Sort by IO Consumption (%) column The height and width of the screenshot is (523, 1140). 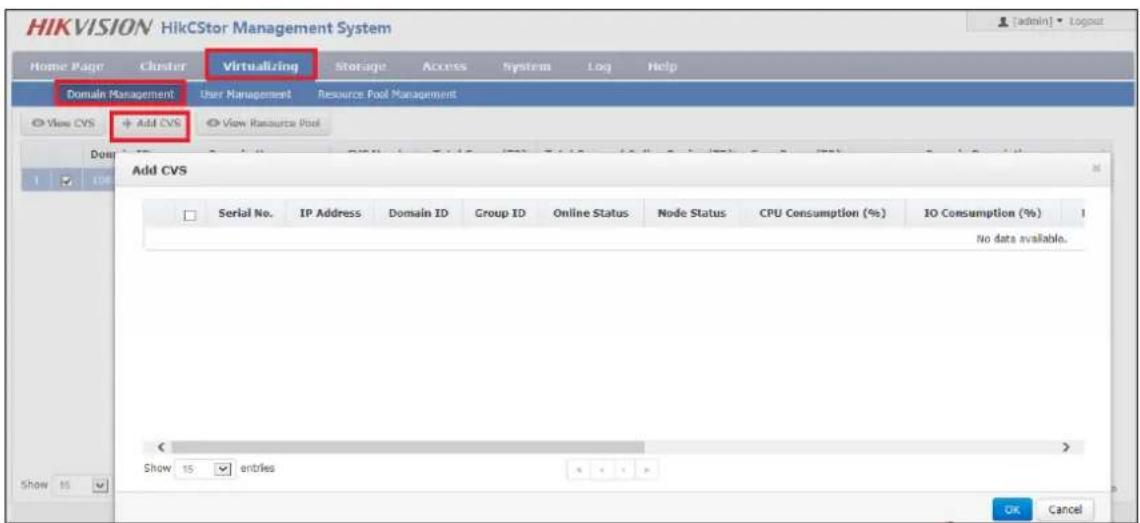(x=982, y=214)
